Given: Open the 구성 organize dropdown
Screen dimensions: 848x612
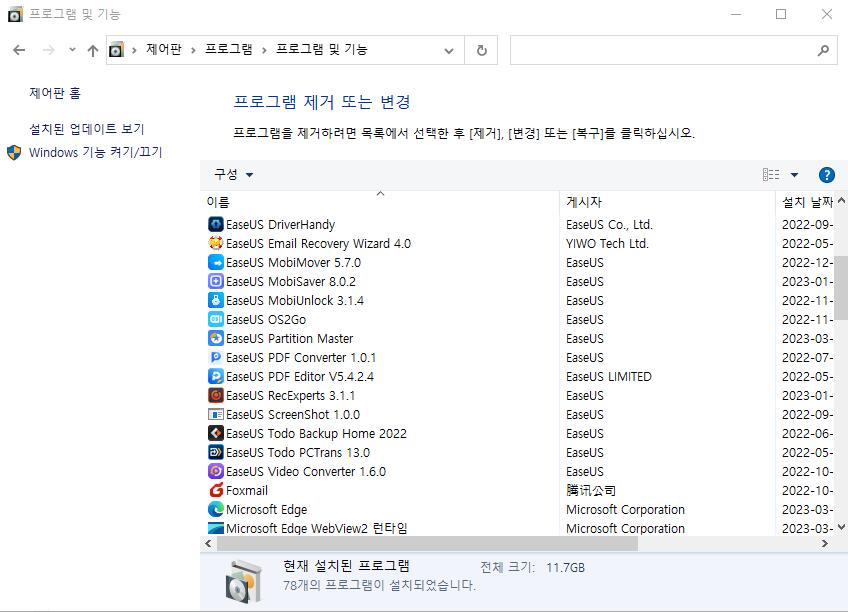Looking at the screenshot, I should click(233, 174).
